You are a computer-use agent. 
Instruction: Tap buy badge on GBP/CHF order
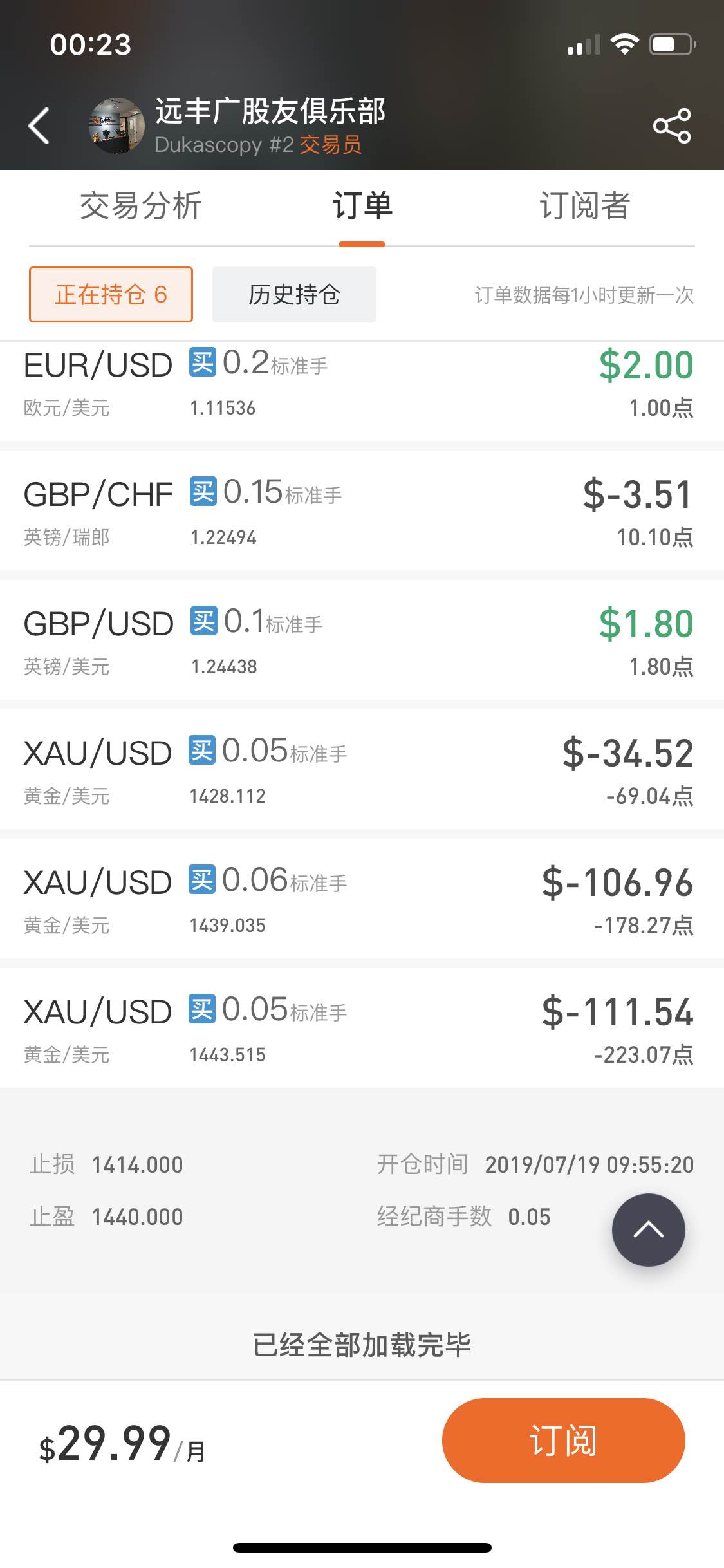coord(203,491)
